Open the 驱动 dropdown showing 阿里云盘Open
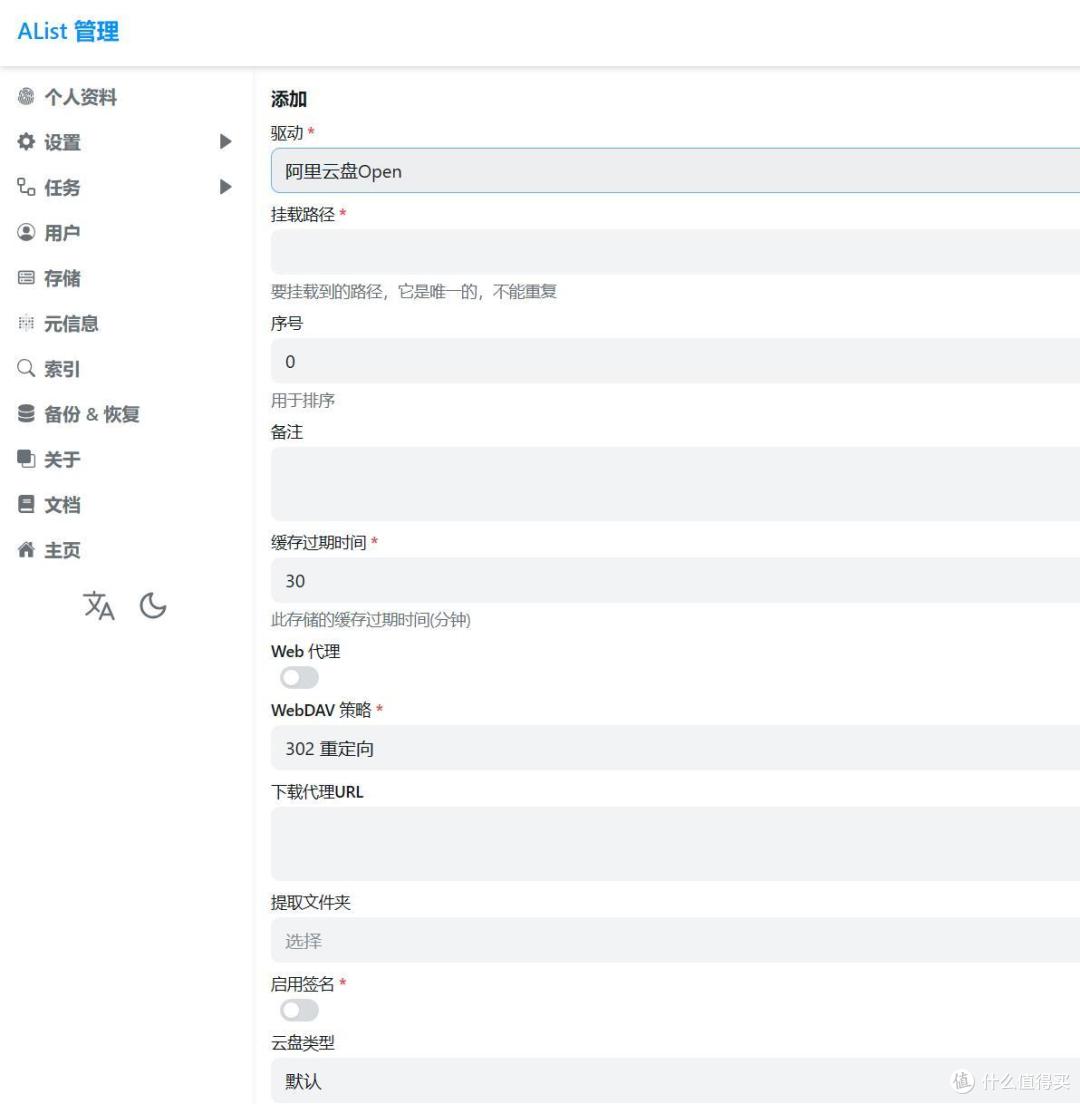The width and height of the screenshot is (1080, 1104). (x=675, y=171)
